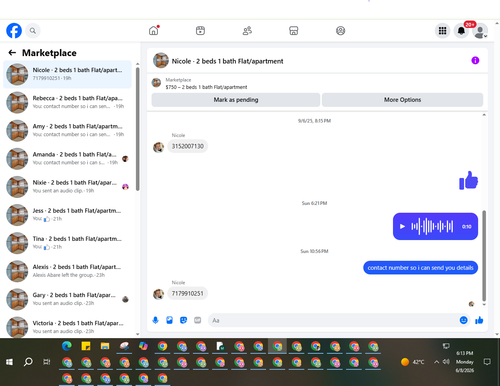Click the voice message waveform
500x386 pixels.
[432, 226]
